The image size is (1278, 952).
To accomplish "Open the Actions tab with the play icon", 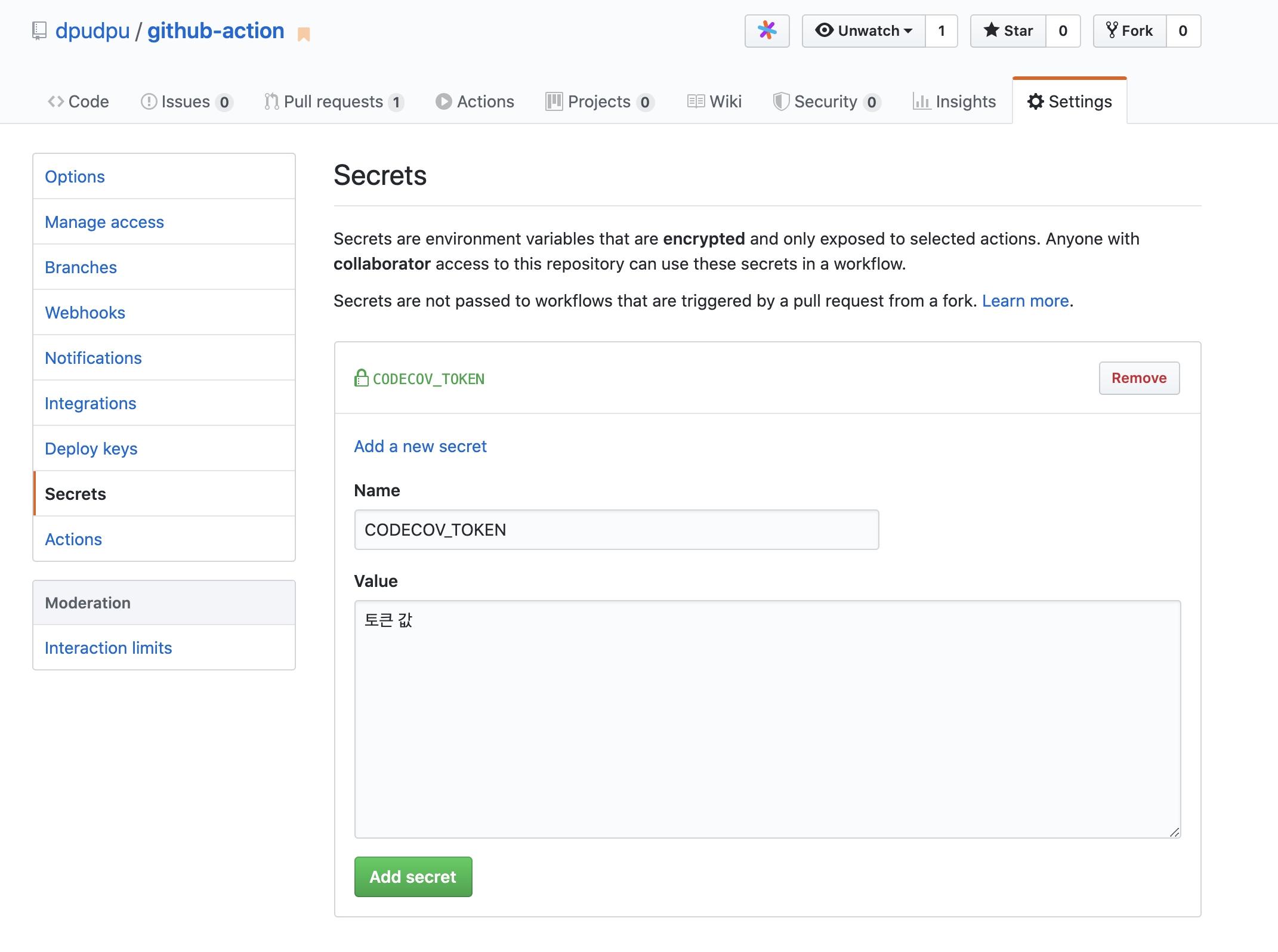I will point(475,101).
